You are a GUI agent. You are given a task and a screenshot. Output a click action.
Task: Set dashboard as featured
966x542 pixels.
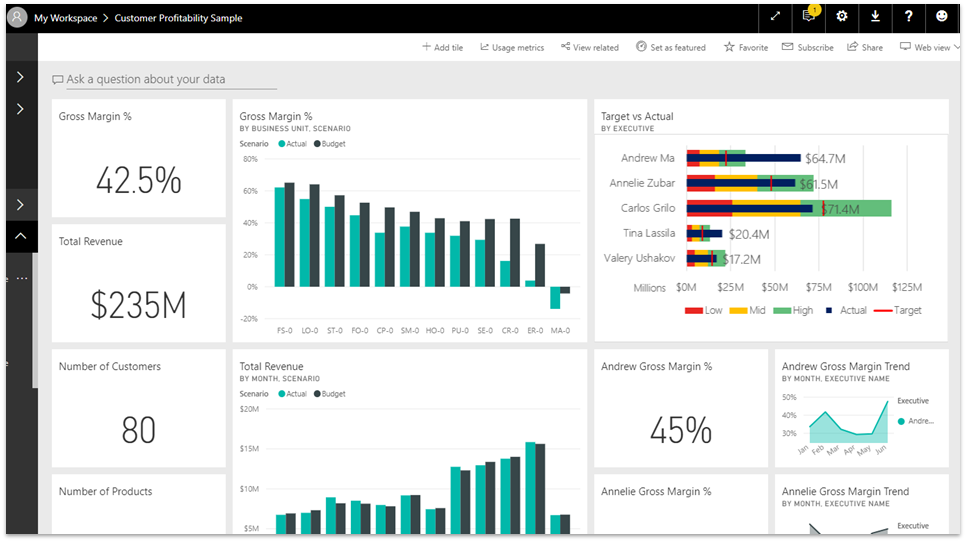pyautogui.click(x=671, y=47)
